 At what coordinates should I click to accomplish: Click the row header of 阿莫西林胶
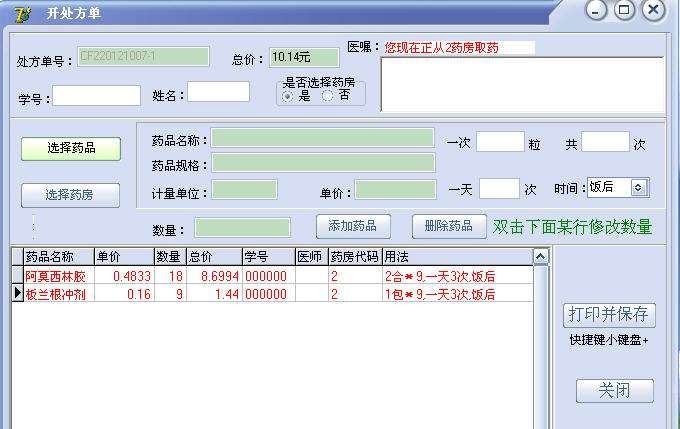[x=17, y=276]
